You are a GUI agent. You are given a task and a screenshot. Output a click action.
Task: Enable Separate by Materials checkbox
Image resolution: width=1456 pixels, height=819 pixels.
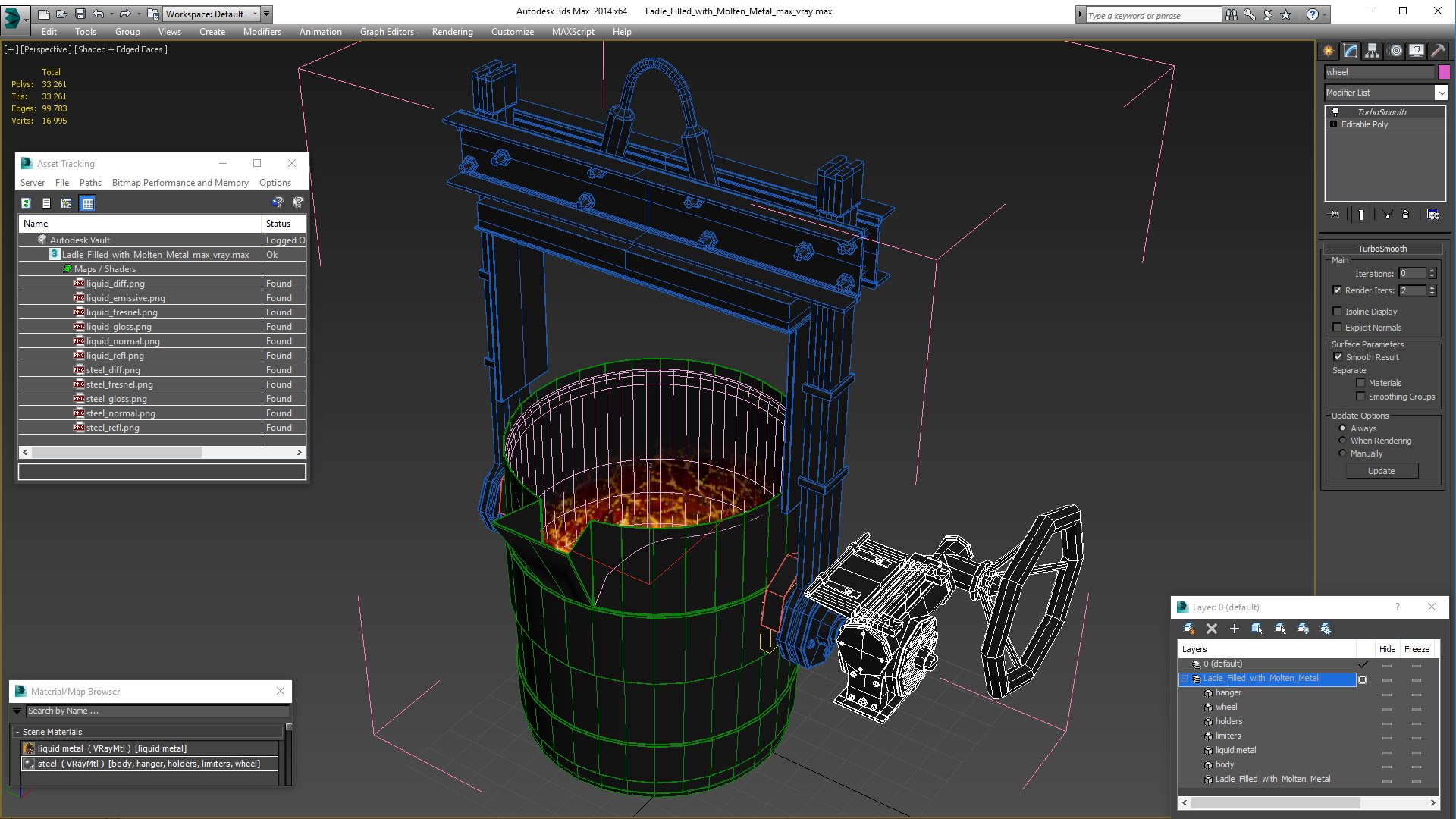1360,383
